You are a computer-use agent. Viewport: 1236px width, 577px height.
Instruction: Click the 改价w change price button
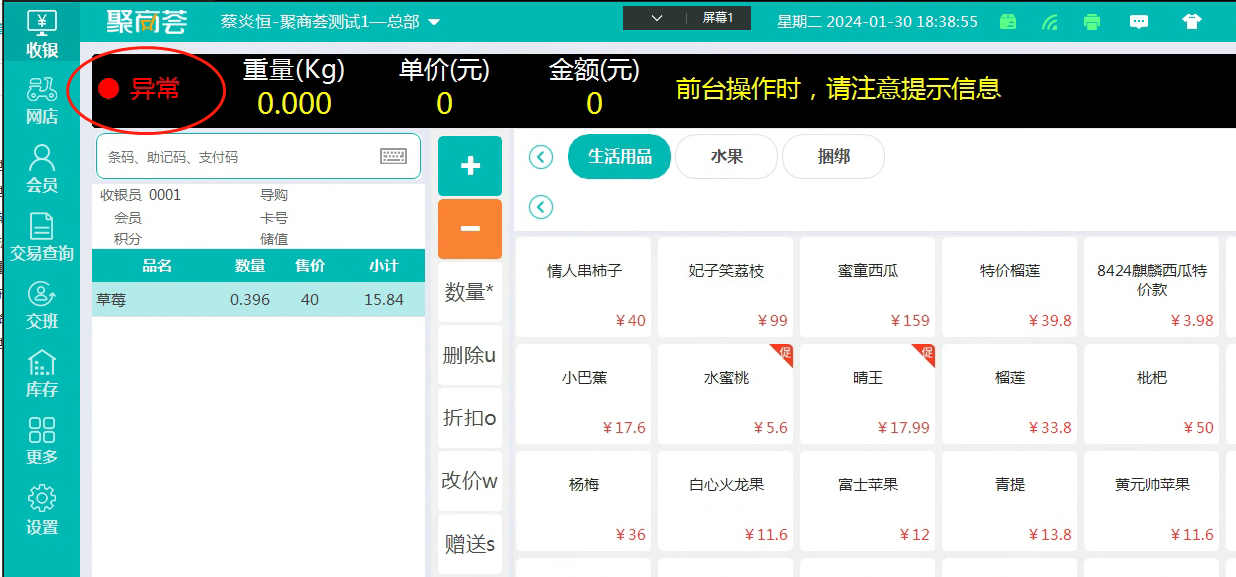[470, 481]
